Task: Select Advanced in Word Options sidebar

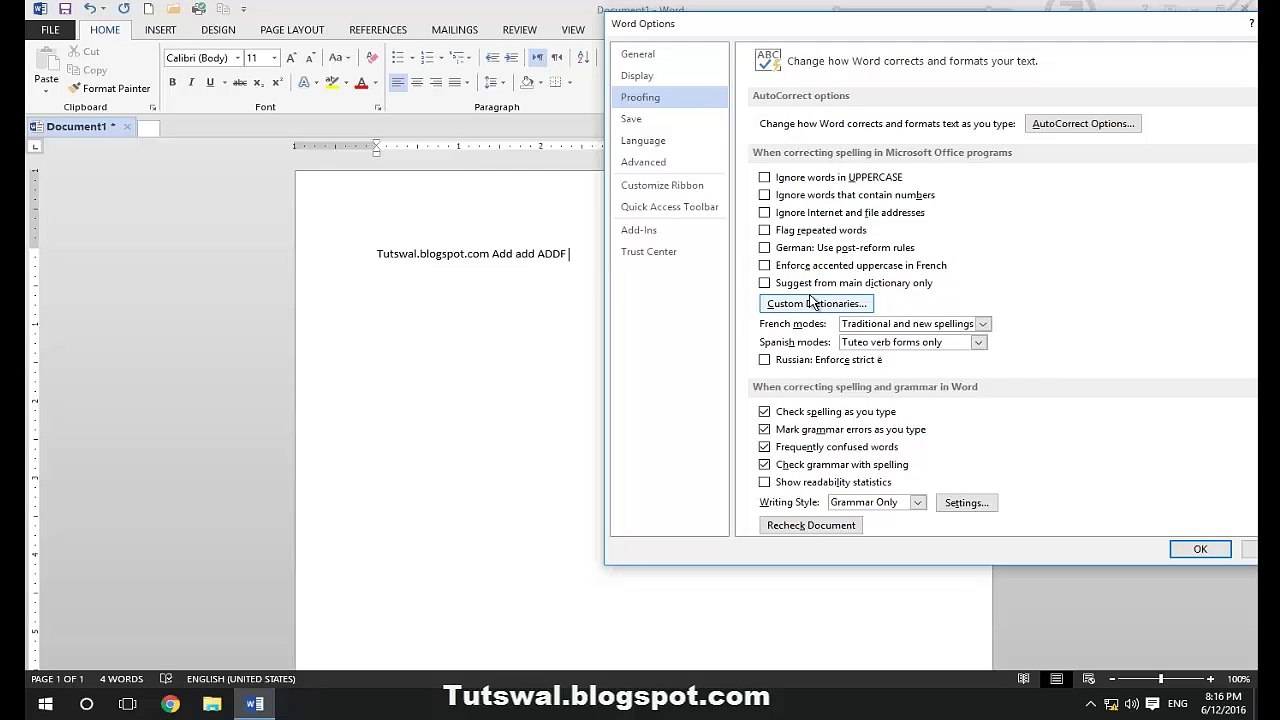Action: click(670, 162)
